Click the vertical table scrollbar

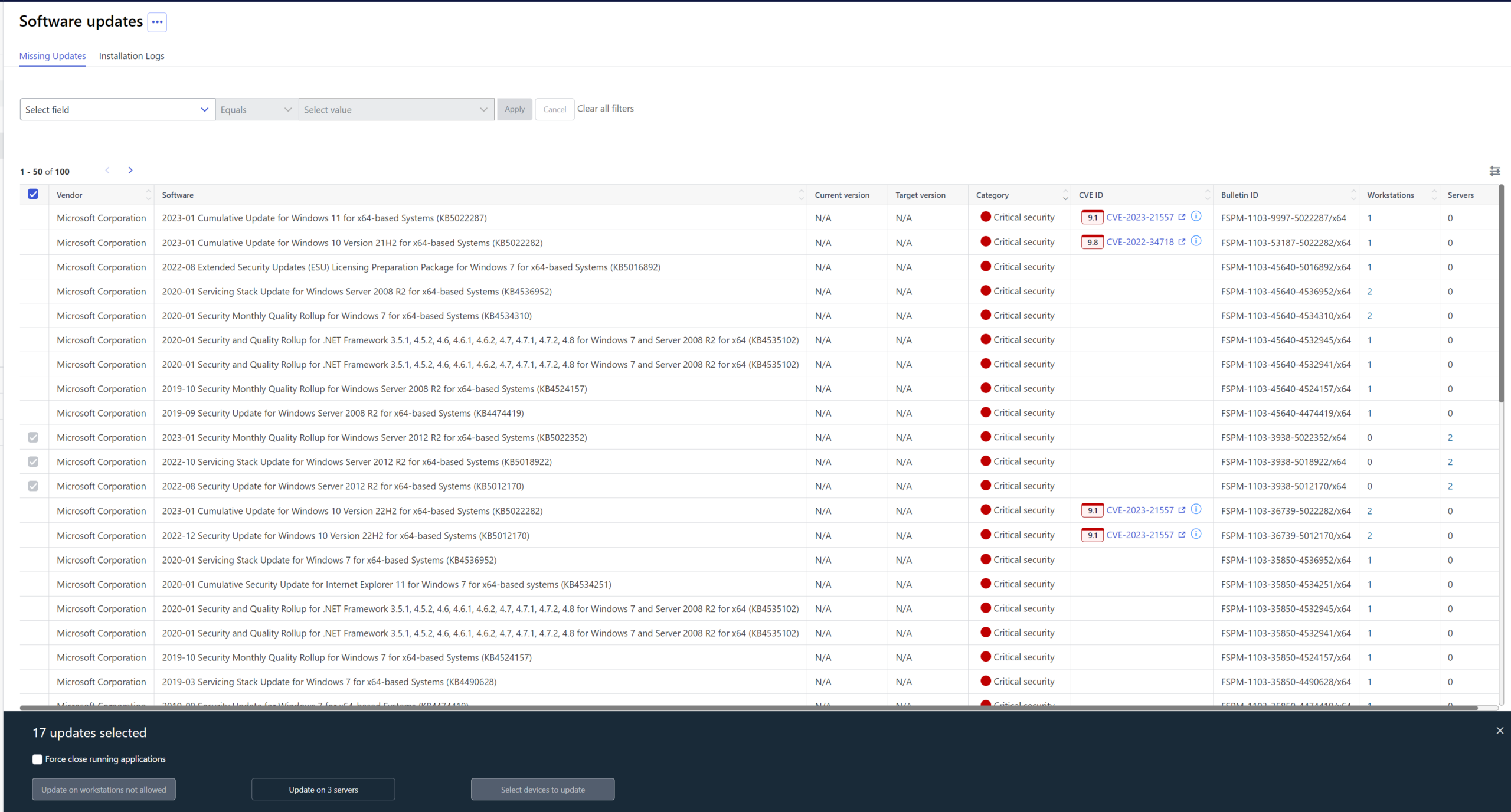coord(1501,294)
